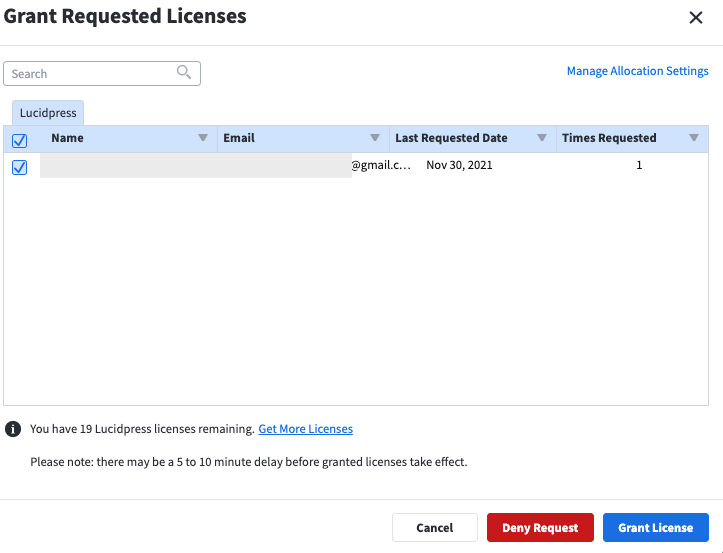Uncheck the gmail user row checkbox
The height and width of the screenshot is (553, 723).
[19, 167]
